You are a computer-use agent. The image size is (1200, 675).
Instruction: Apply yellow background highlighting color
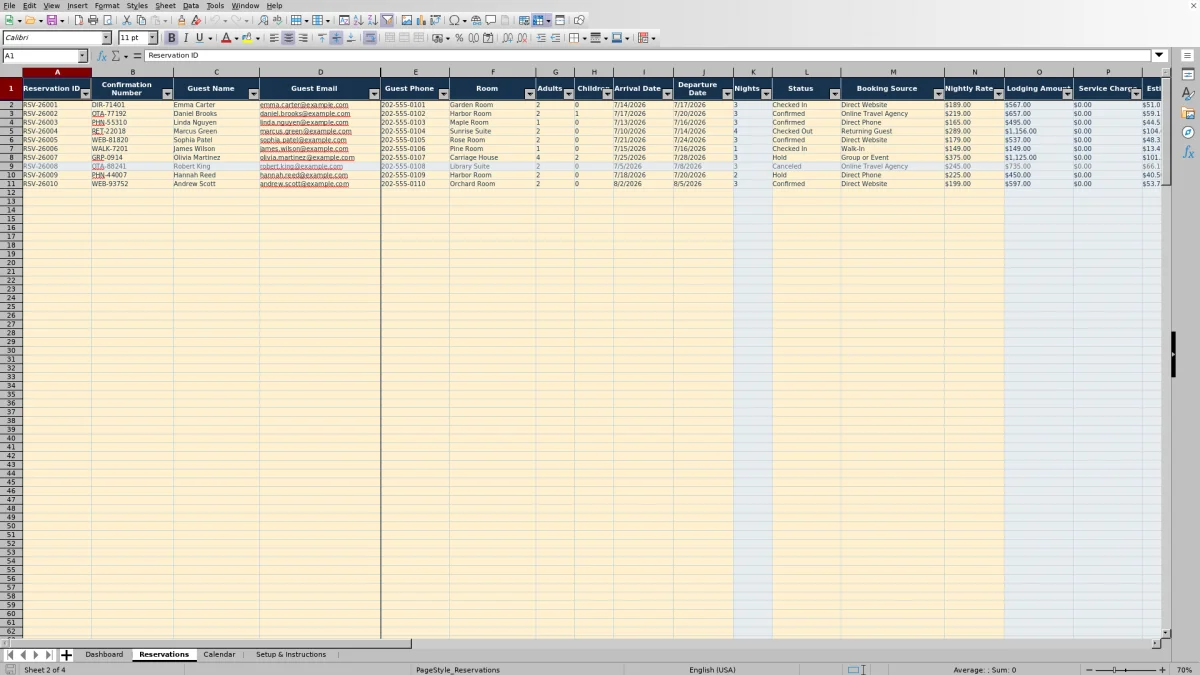[x=247, y=38]
